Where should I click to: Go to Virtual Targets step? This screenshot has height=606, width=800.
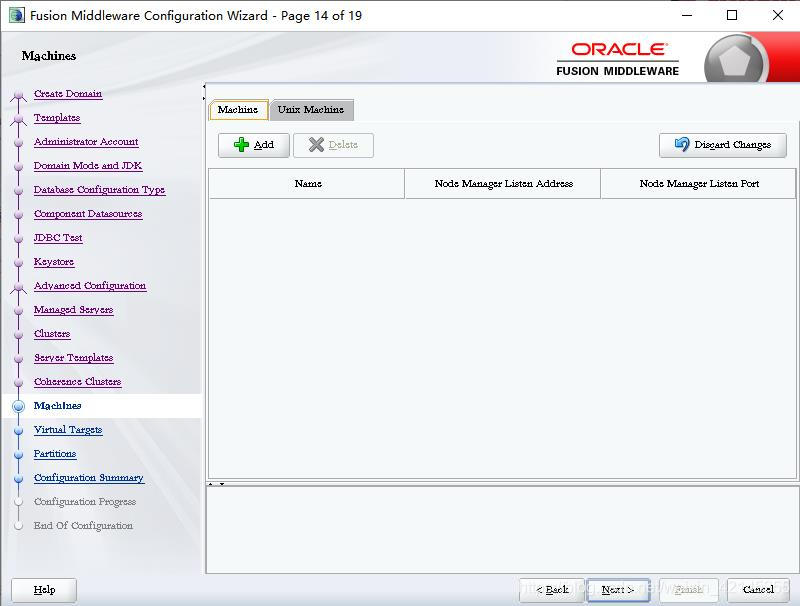coord(68,430)
